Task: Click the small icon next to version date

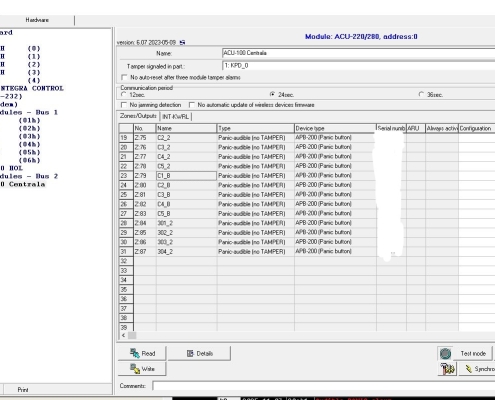Action: click(182, 42)
